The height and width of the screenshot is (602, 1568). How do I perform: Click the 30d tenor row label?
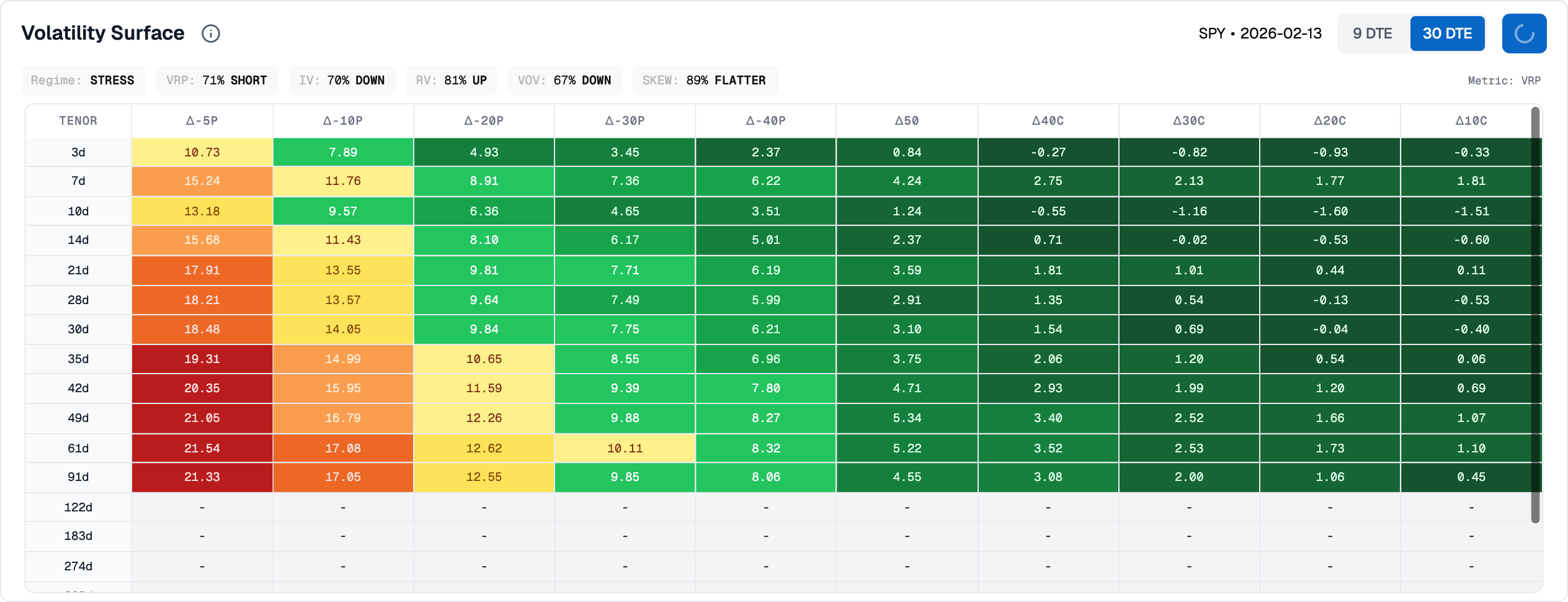pos(78,330)
